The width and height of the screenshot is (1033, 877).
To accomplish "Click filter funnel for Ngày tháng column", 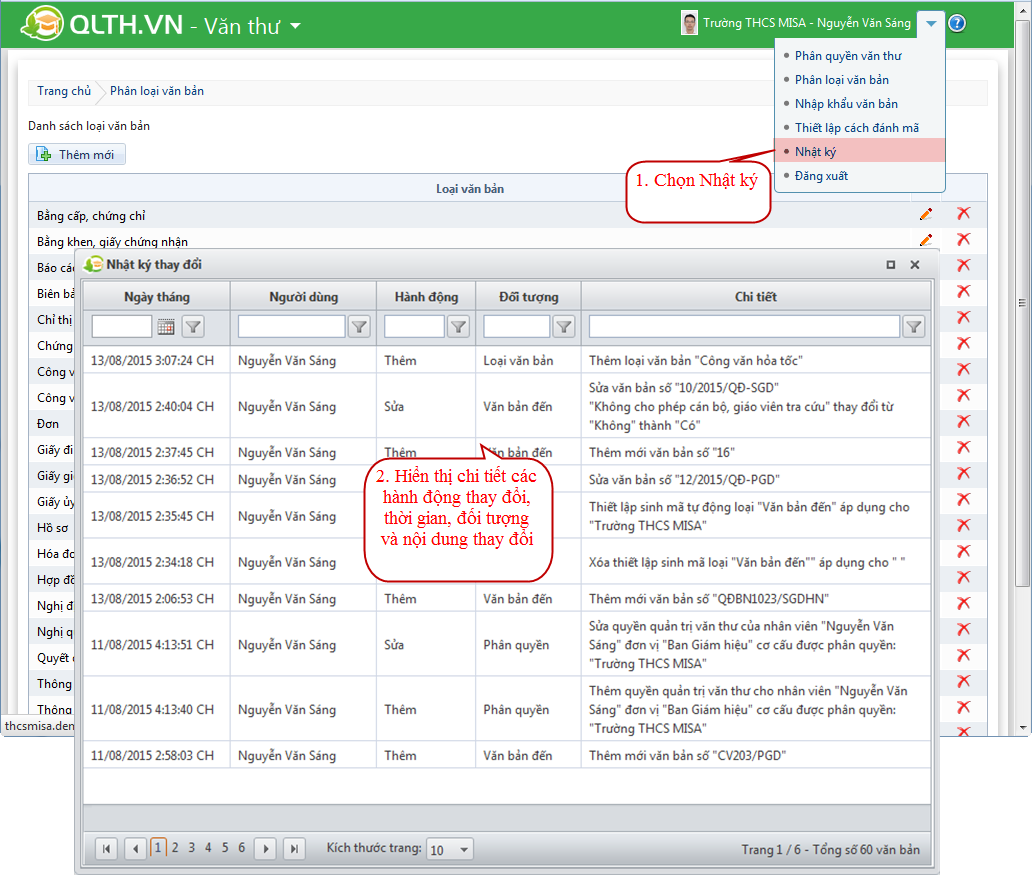I will tap(193, 327).
